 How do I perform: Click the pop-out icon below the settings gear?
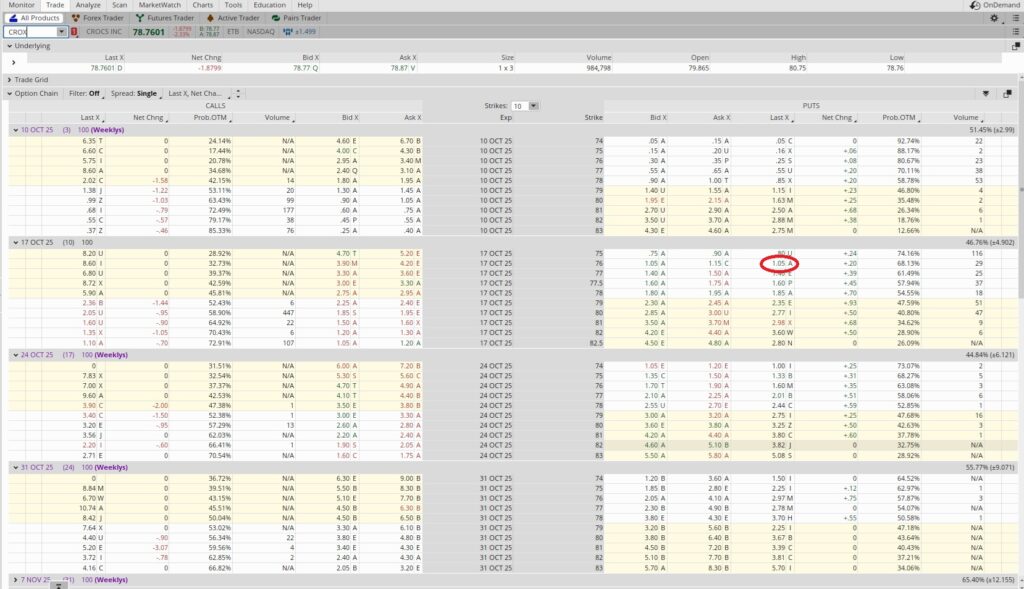click(x=1015, y=44)
